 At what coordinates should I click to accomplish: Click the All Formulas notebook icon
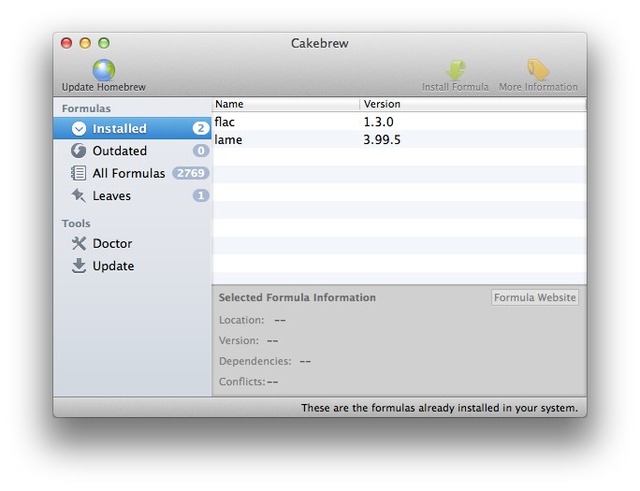78,173
